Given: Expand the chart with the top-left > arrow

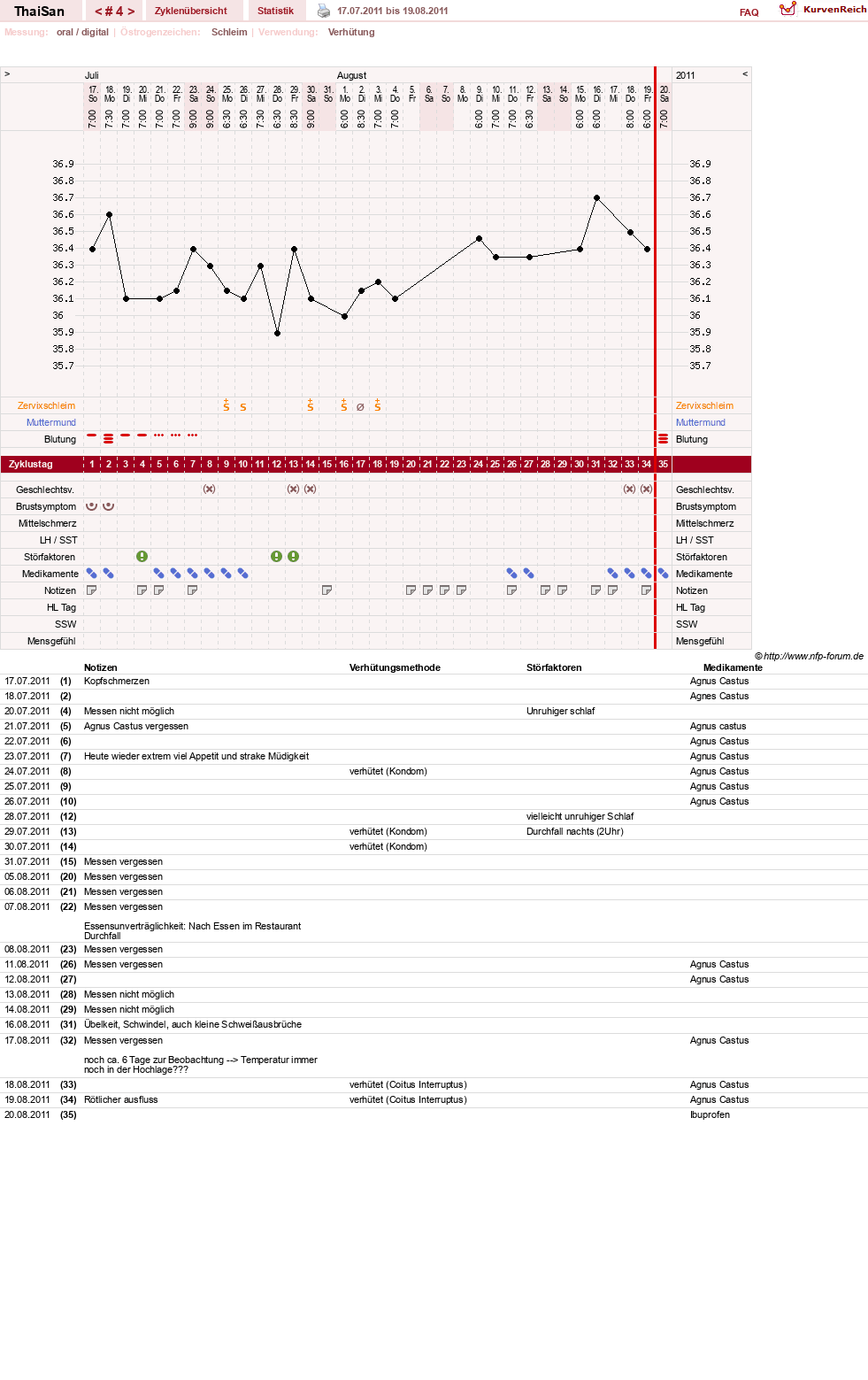Looking at the screenshot, I should point(7,74).
